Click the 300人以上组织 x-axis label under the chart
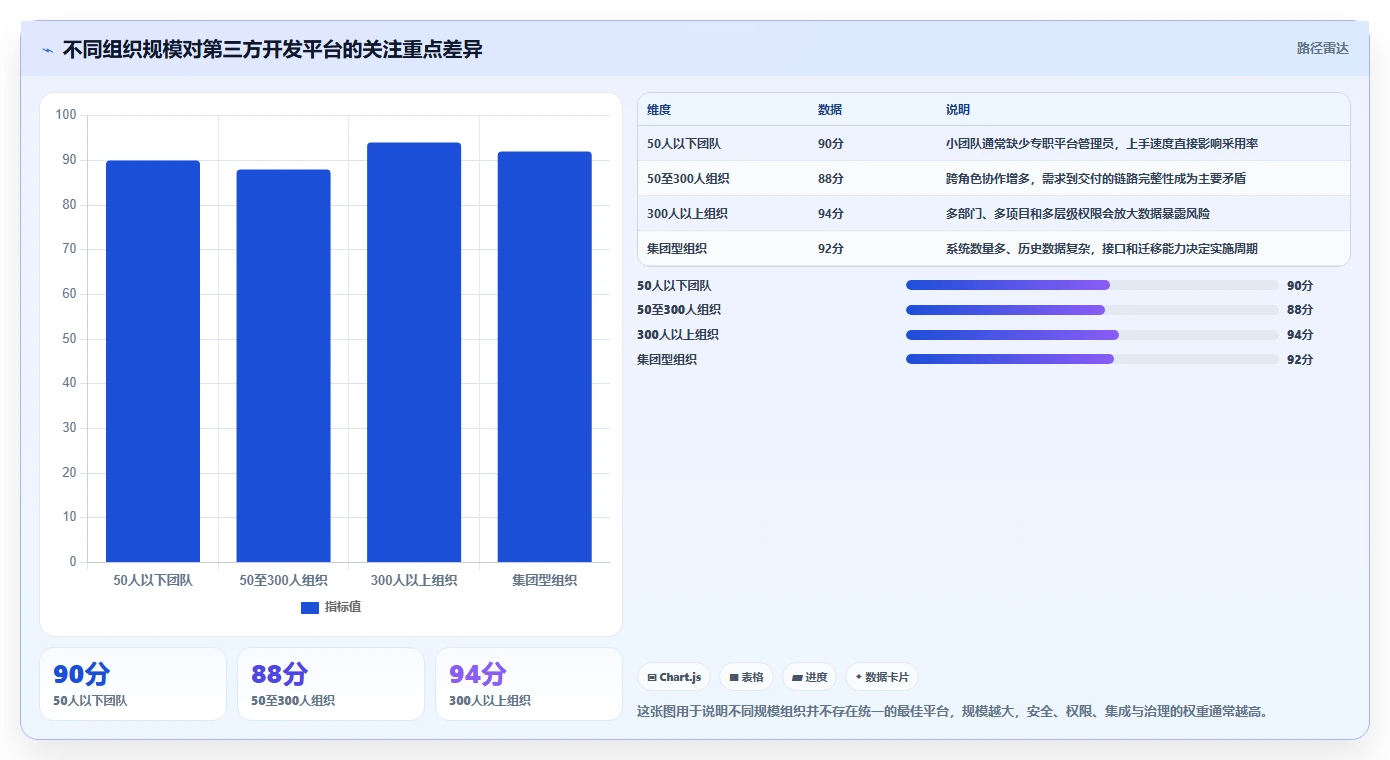This screenshot has height=760, width=1390. [x=414, y=580]
